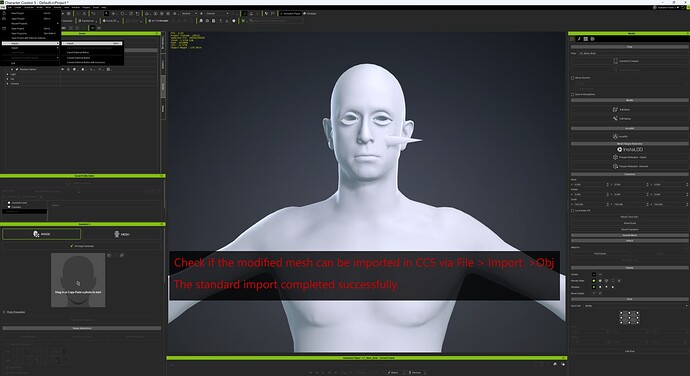690x376 pixels.
Task: Click the pivot alignment grid in Modify panel
Action: [x=629, y=317]
